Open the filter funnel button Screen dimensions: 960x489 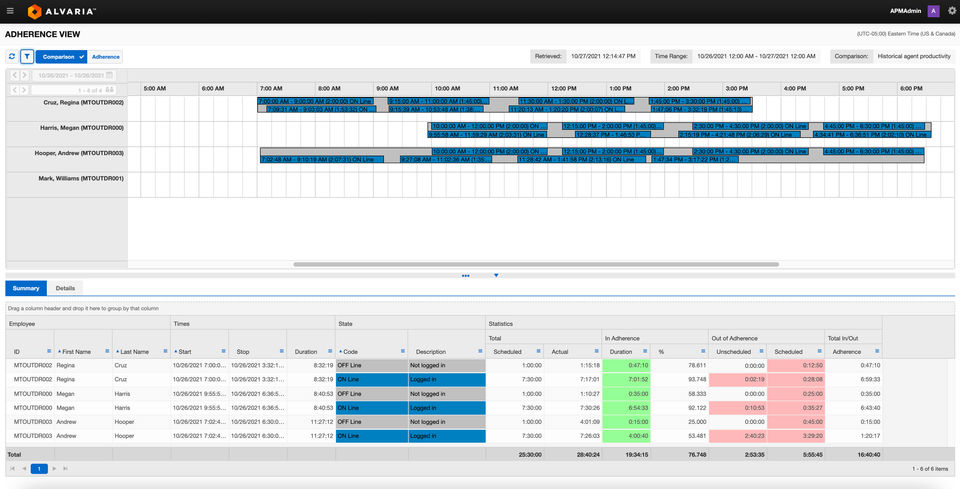coord(27,57)
